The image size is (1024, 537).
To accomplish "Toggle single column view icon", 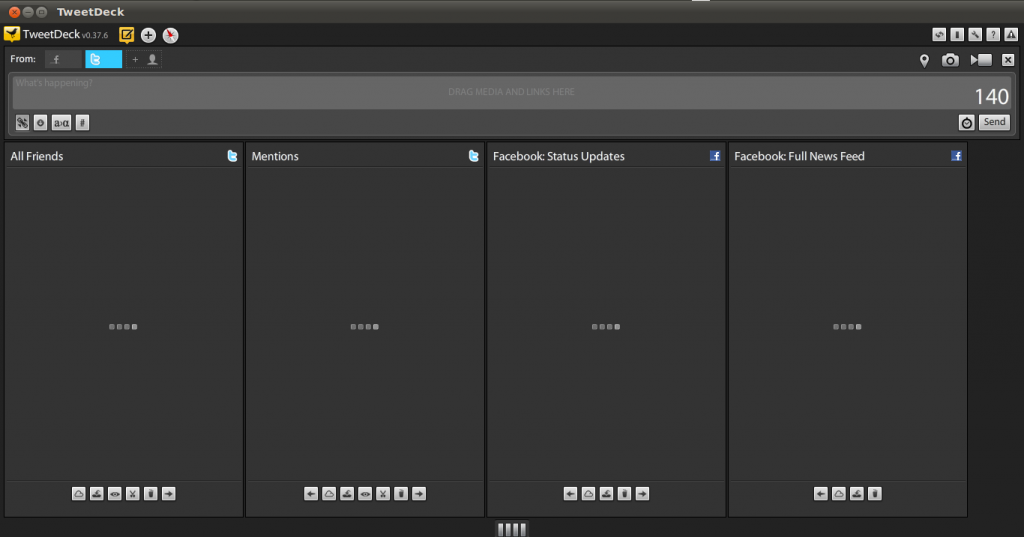I will click(957, 35).
